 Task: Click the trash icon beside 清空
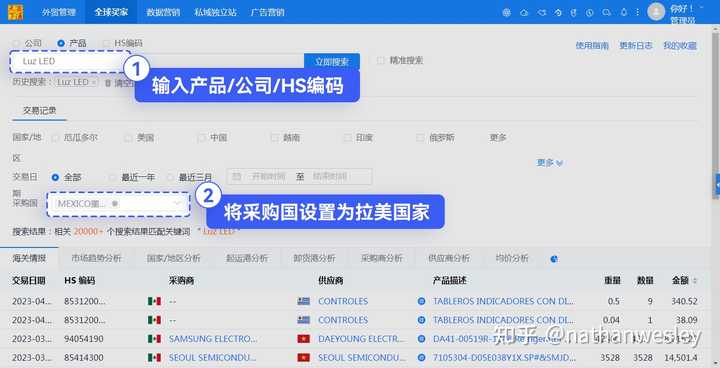point(107,83)
